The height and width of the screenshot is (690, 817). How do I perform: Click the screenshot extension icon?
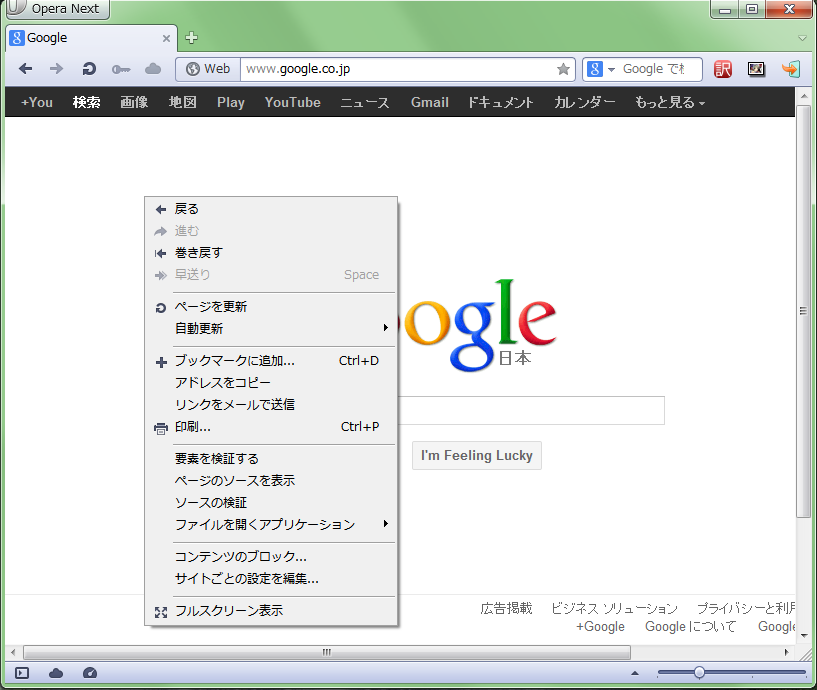[x=756, y=69]
